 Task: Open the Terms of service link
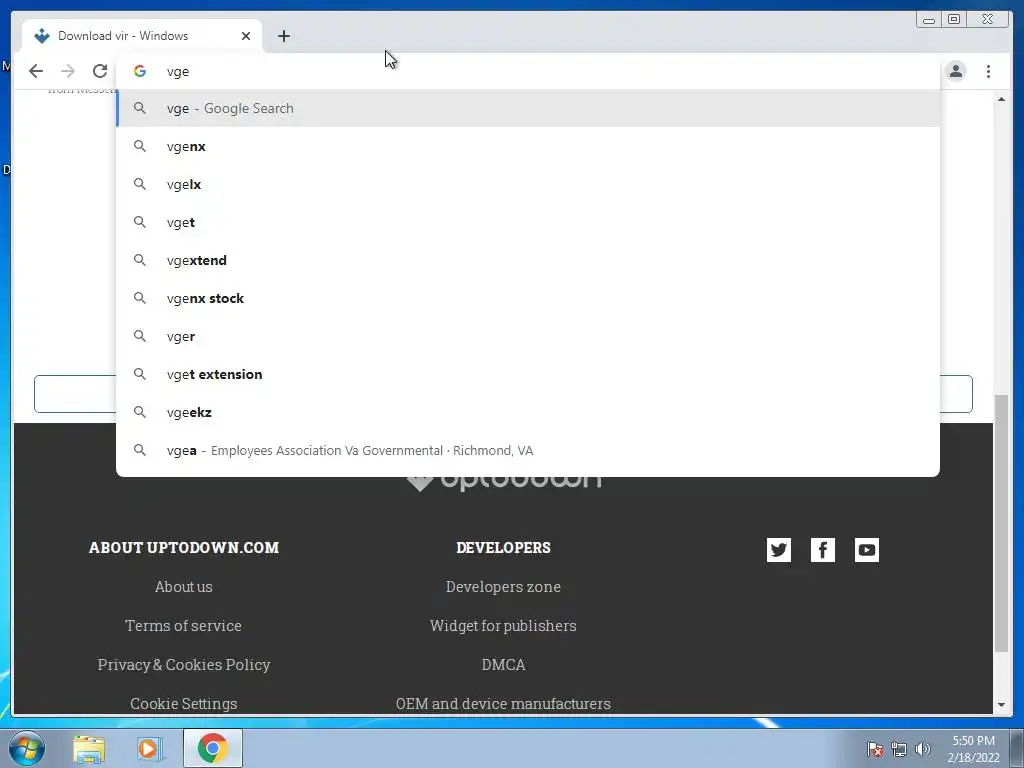[x=184, y=626]
